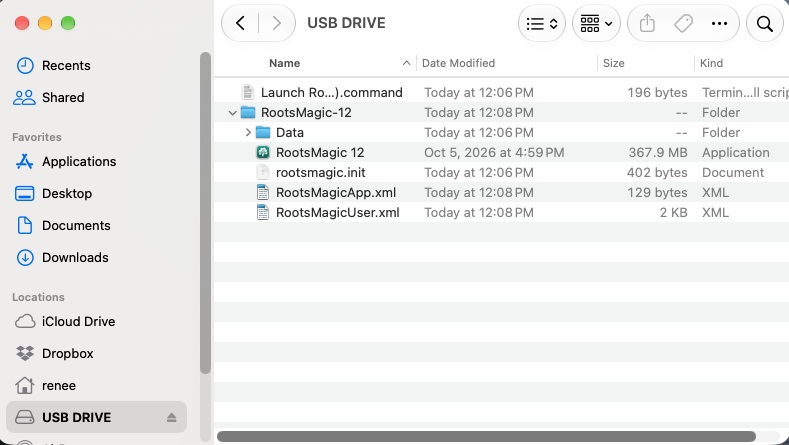Click the Shared people icon
This screenshot has height=445, width=789.
point(24,97)
